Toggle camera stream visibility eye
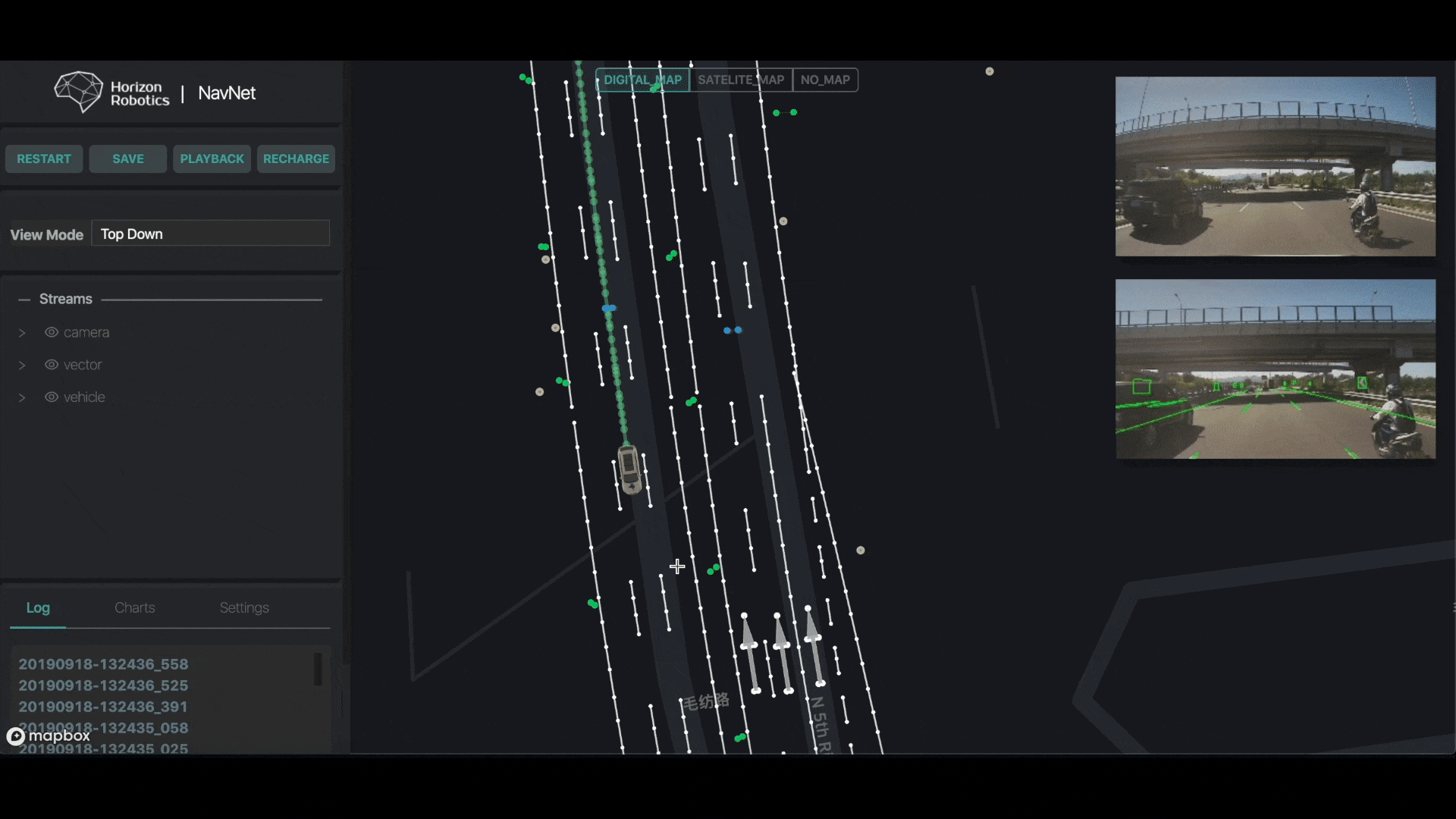 pos(52,332)
